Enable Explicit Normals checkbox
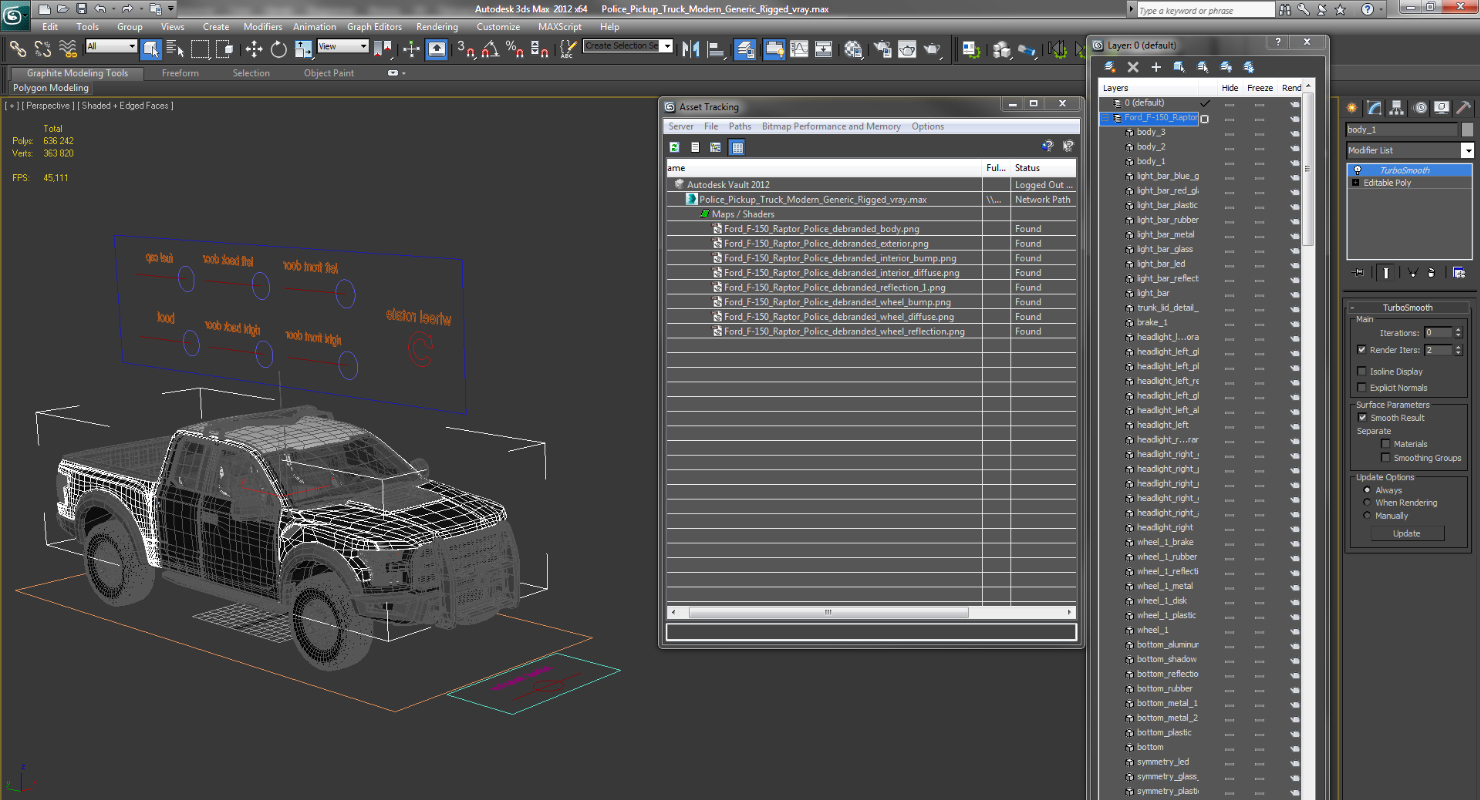The height and width of the screenshot is (800, 1480). (1361, 387)
